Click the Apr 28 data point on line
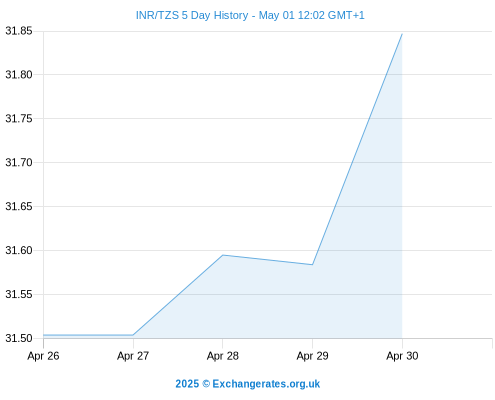Viewport: 495px width, 400px height. tap(223, 255)
